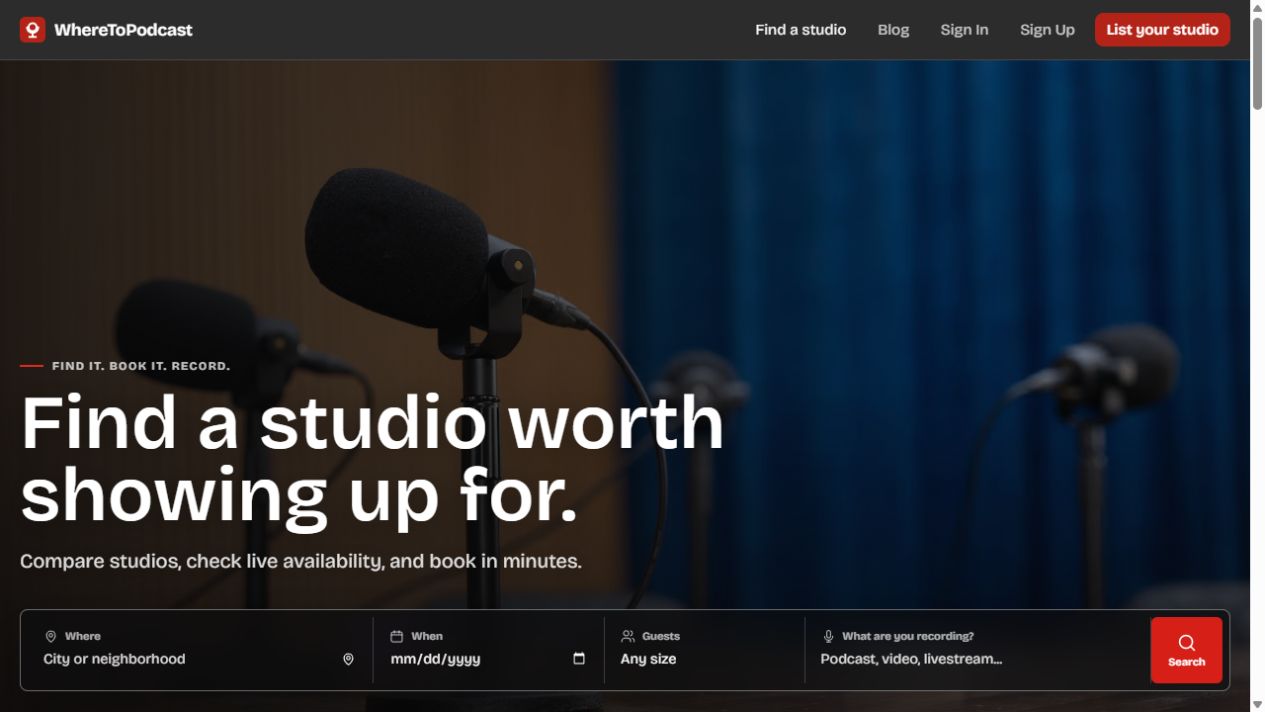Click the Podcast, video, livestream input field
This screenshot has height=712, width=1265.
click(978, 659)
